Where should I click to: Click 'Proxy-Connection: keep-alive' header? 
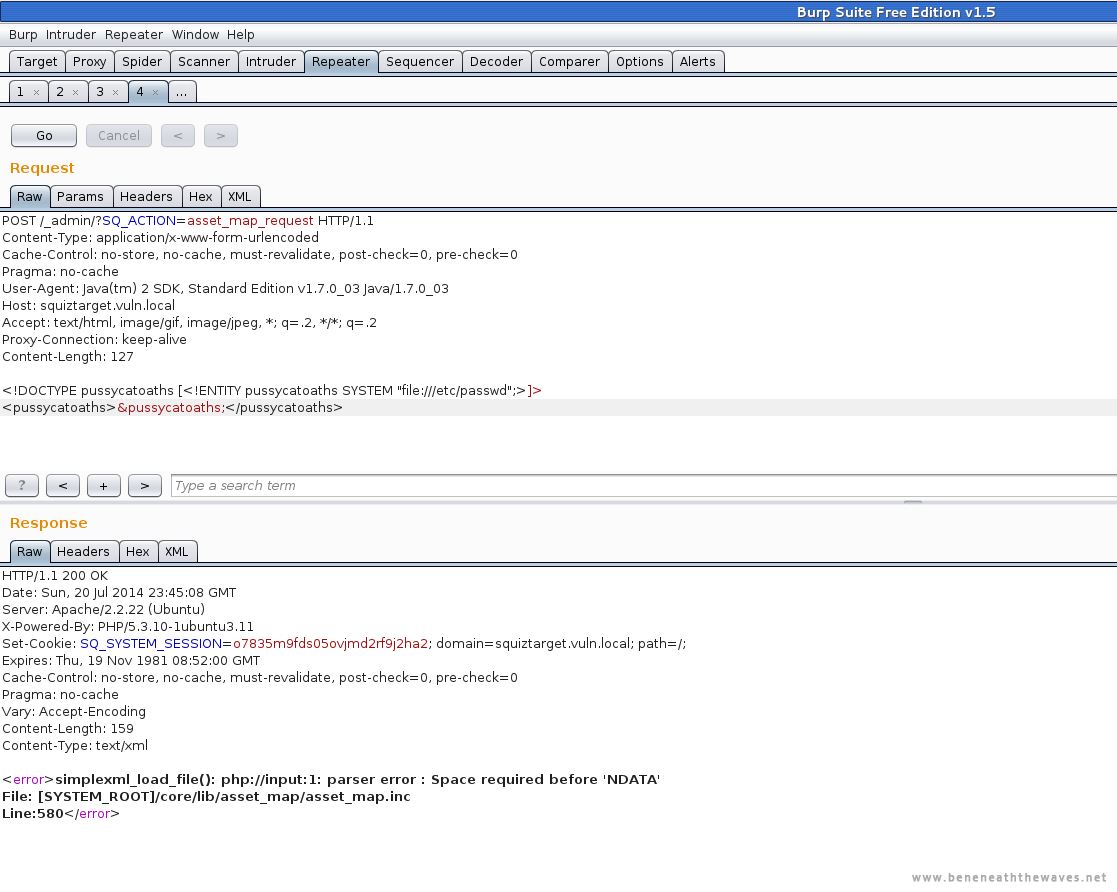[x=94, y=340]
